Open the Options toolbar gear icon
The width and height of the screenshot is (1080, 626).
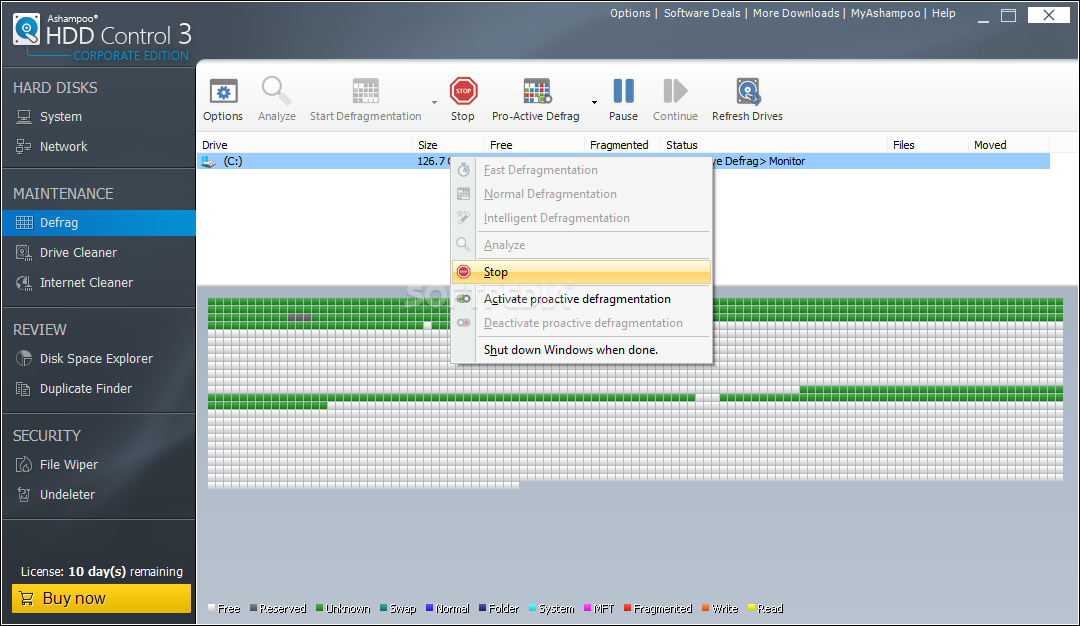point(223,92)
